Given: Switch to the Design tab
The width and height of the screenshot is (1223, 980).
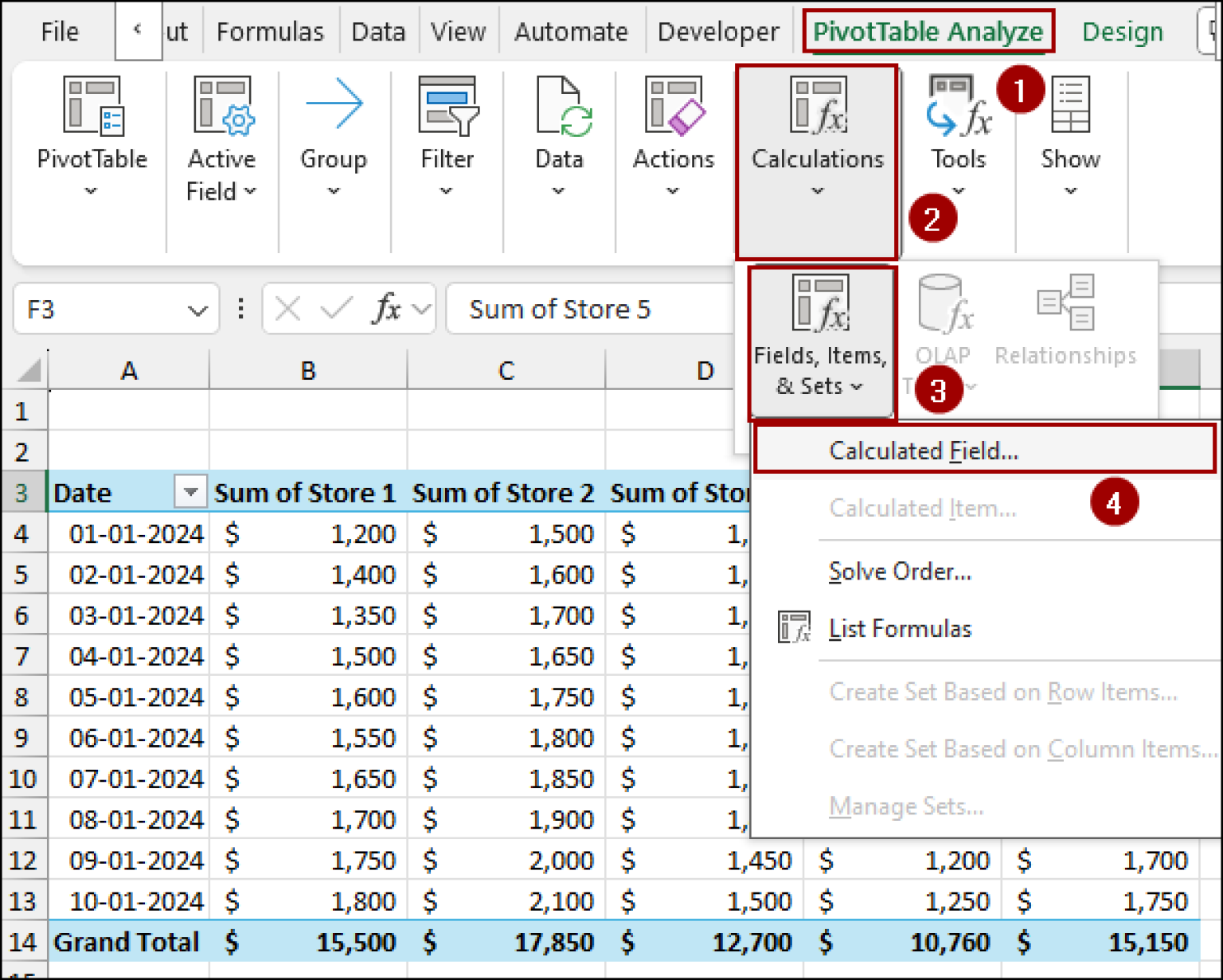Looking at the screenshot, I should tap(1123, 32).
